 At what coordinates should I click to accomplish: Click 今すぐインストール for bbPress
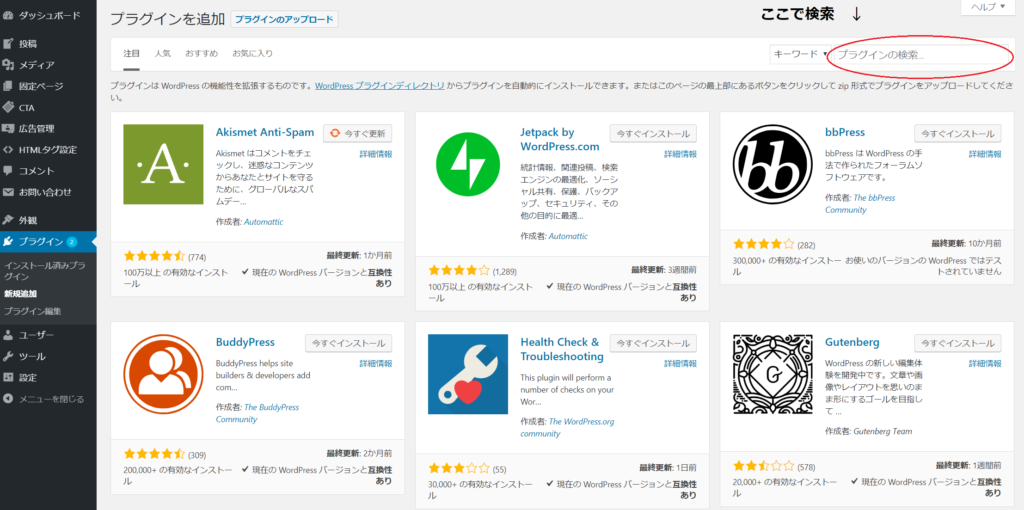958,133
